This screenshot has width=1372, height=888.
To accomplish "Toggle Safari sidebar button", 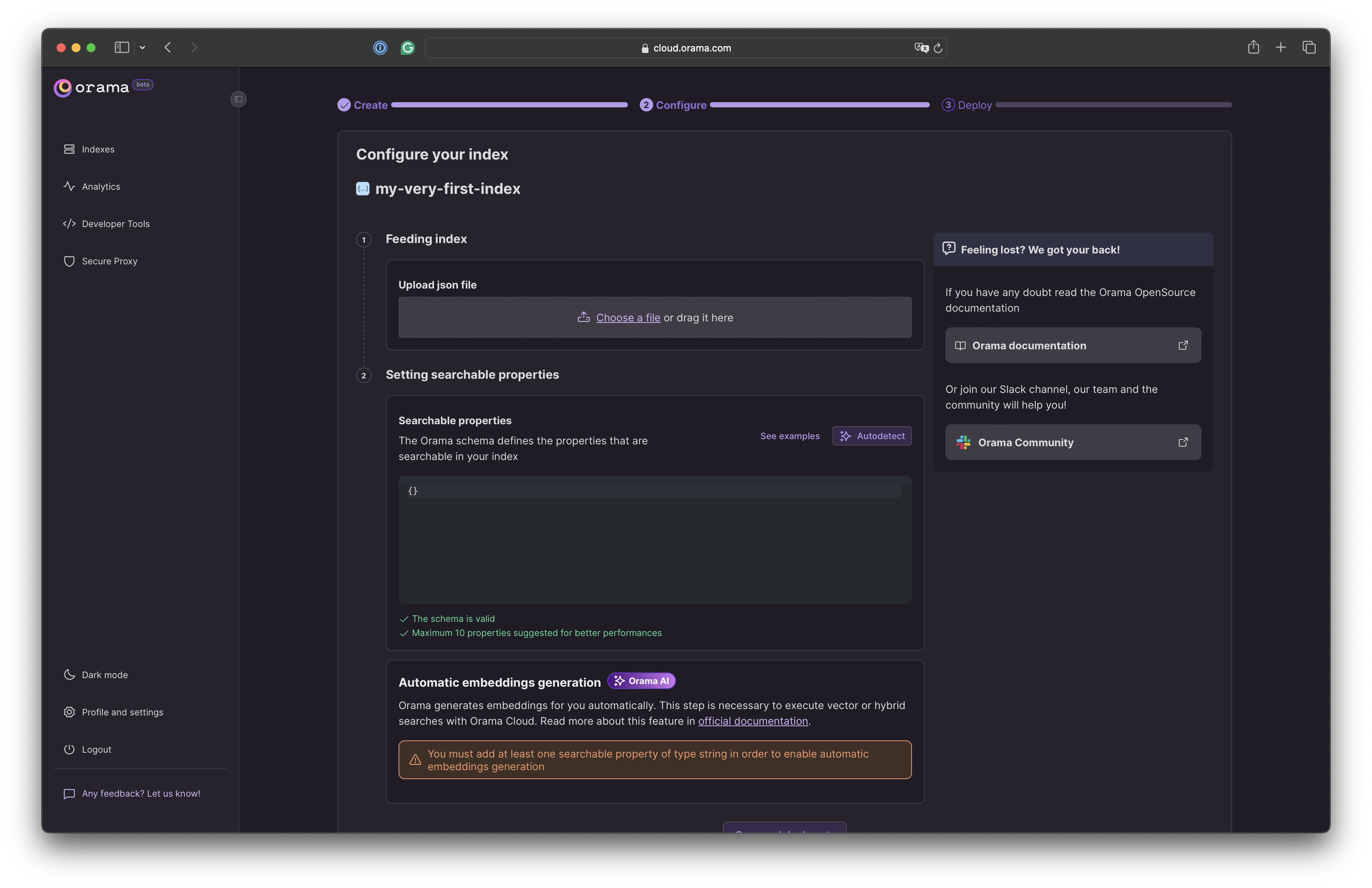I will pos(122,47).
